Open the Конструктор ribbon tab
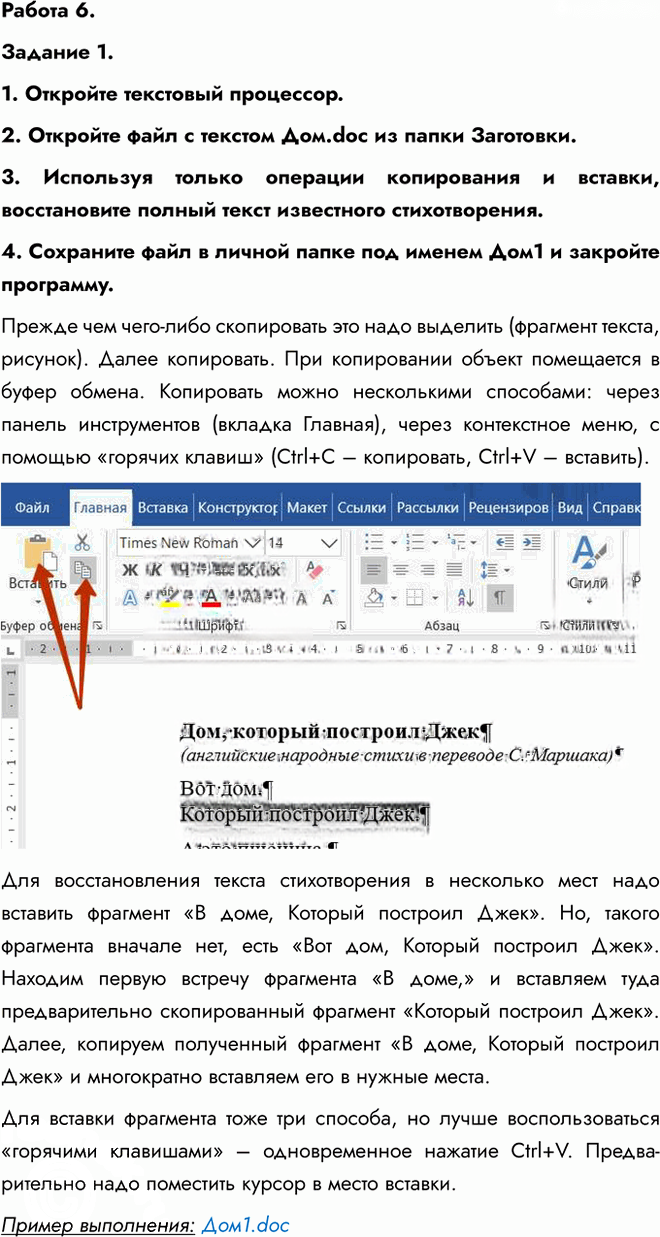The image size is (660, 1237). (237, 508)
